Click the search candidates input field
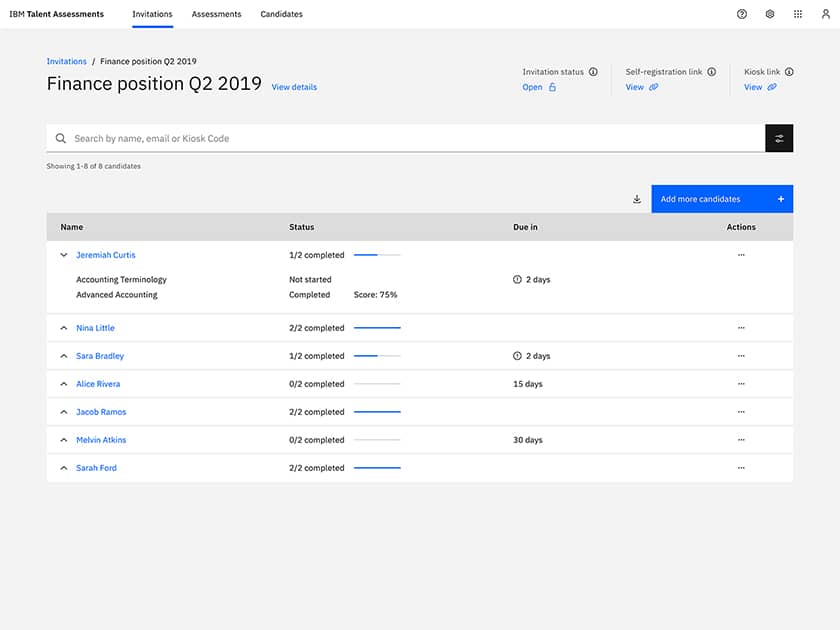 click(300, 138)
